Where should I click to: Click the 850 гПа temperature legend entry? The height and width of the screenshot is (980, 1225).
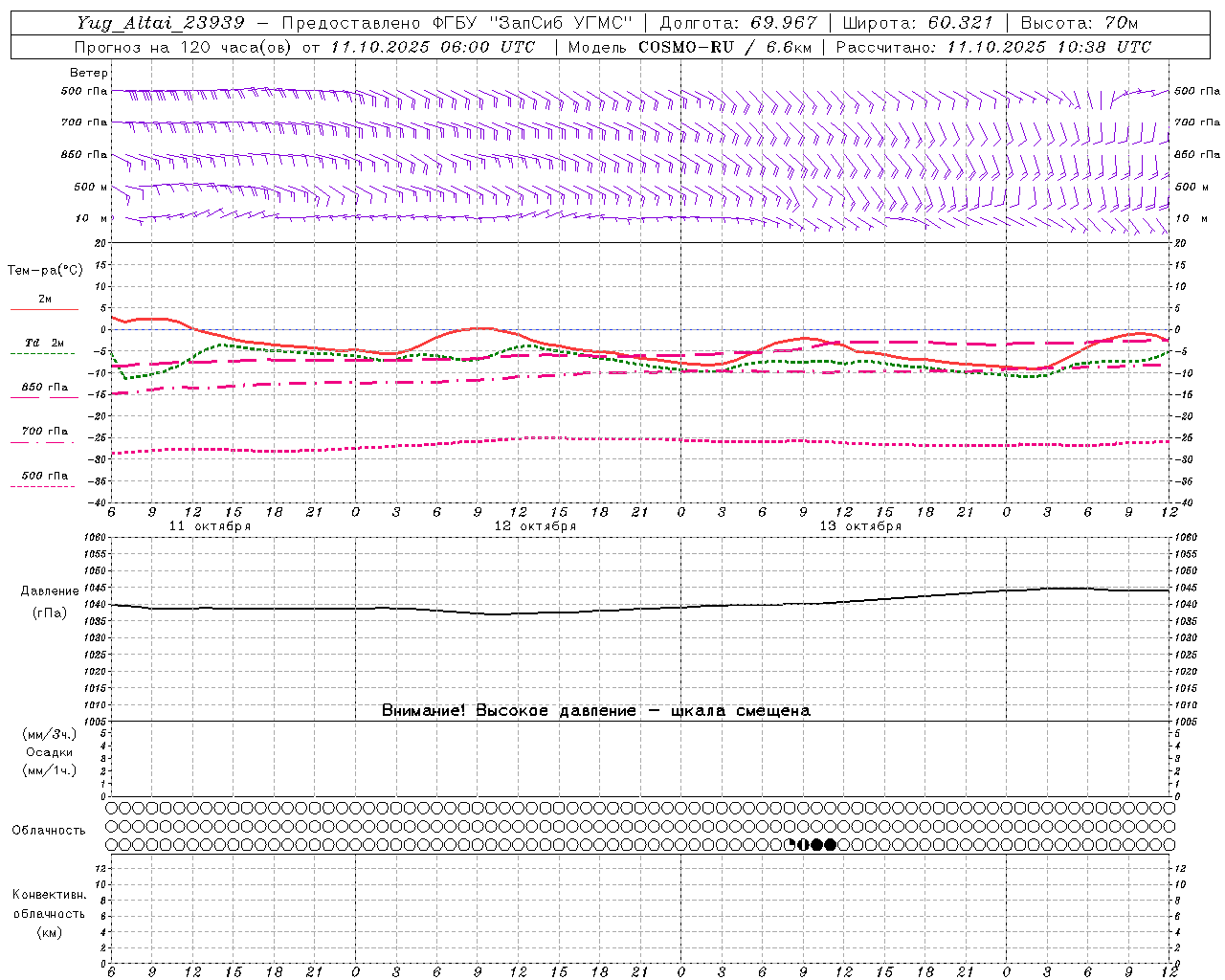45,387
